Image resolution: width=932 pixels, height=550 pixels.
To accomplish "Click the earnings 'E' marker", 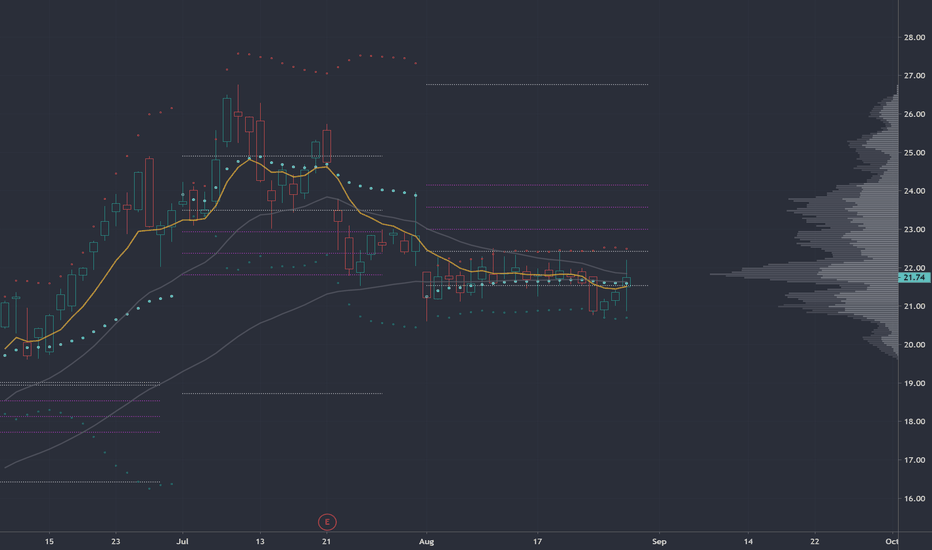I will click(327, 522).
